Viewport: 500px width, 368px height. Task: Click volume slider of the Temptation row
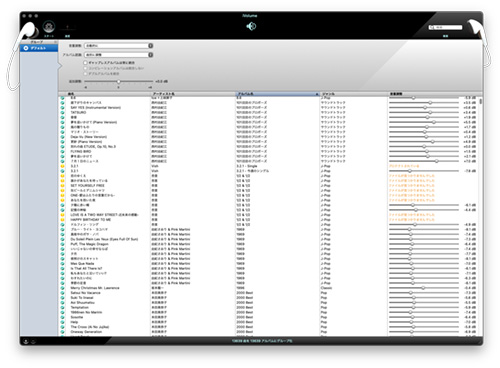click(x=424, y=308)
